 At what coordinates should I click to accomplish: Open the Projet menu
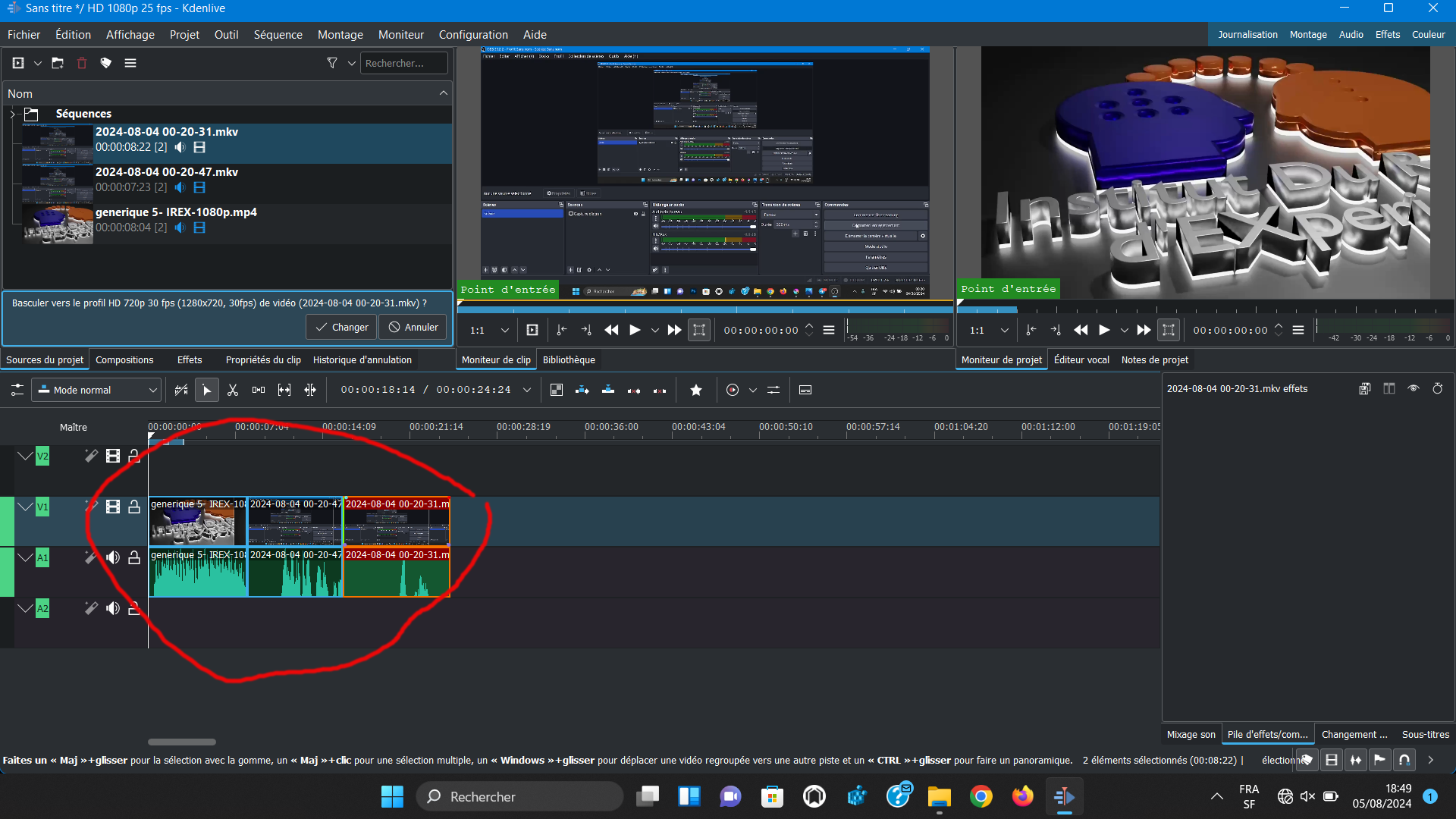(184, 35)
